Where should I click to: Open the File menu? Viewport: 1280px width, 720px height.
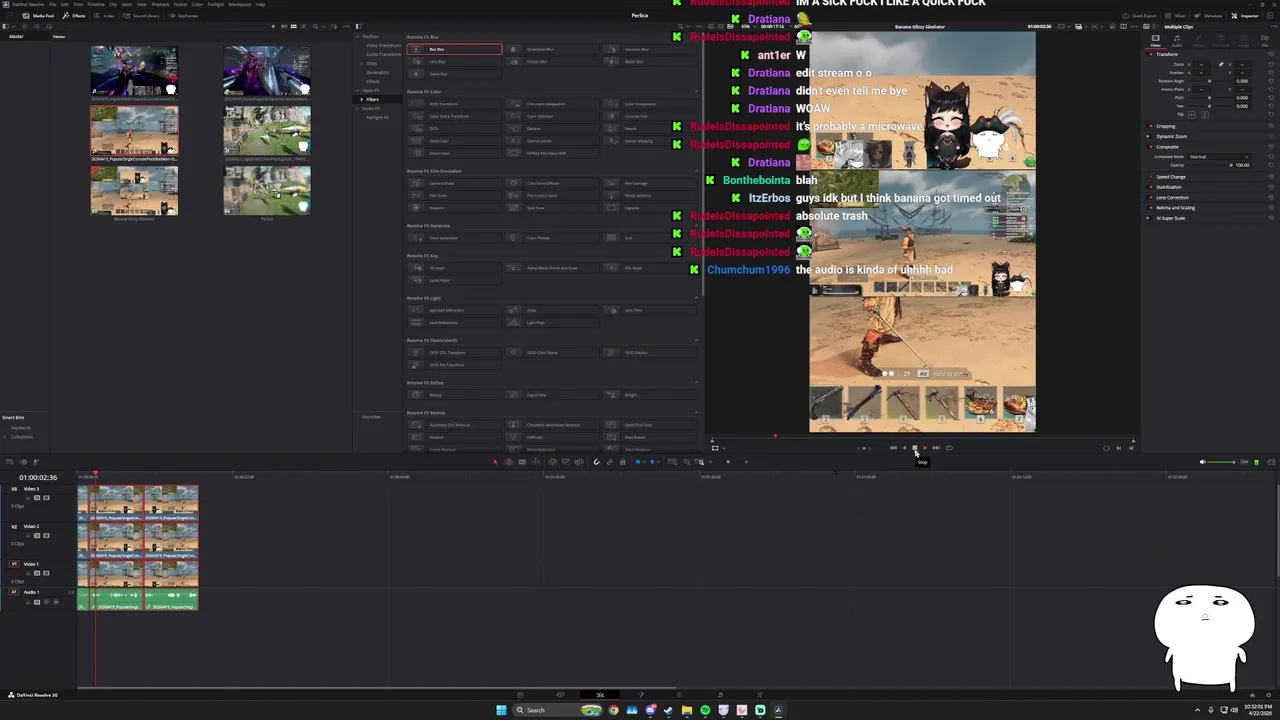(52, 4)
